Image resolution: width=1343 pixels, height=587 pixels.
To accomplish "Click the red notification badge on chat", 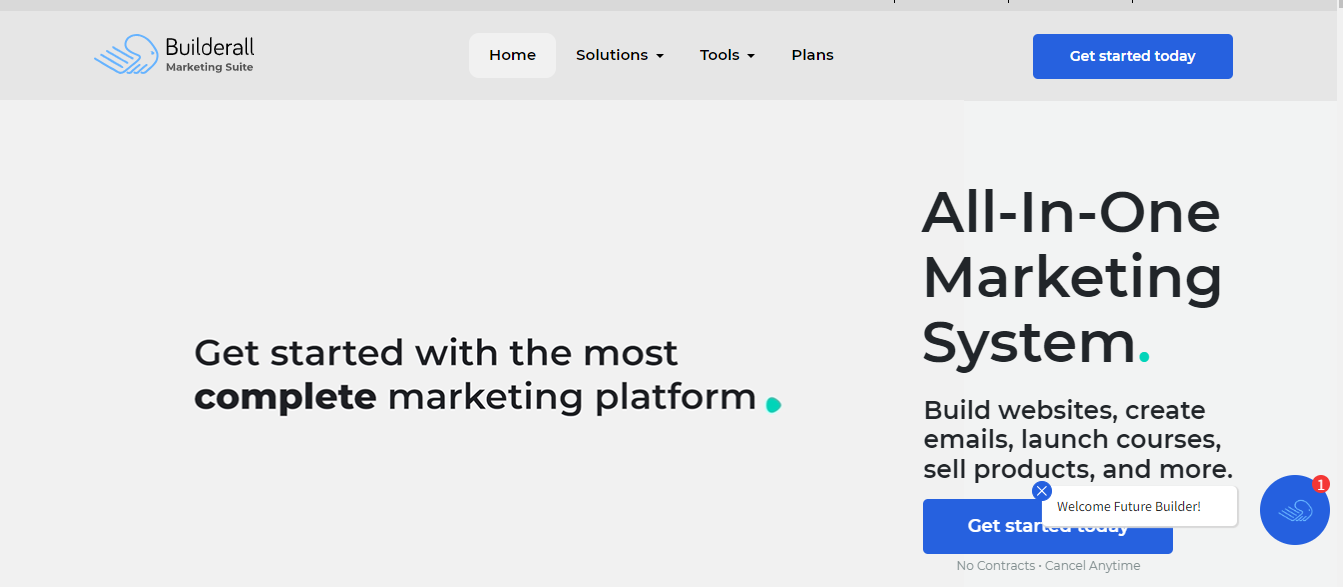I will [x=1321, y=484].
